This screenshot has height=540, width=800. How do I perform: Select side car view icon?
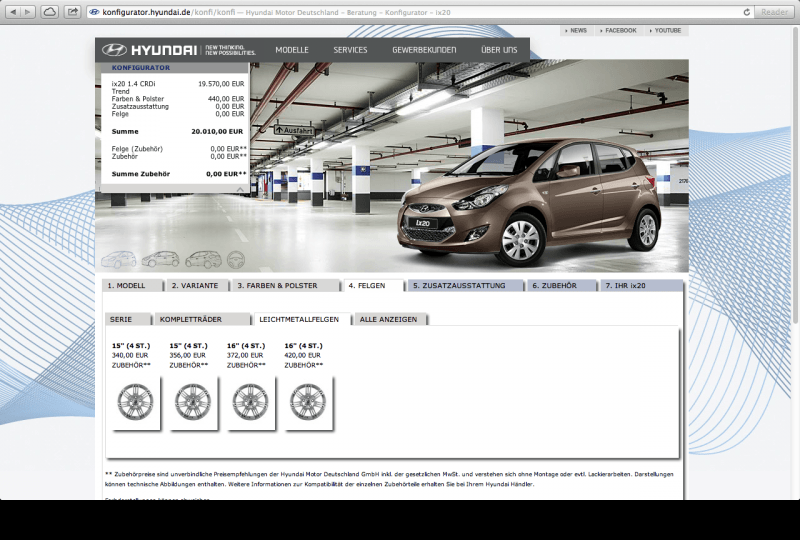point(160,259)
